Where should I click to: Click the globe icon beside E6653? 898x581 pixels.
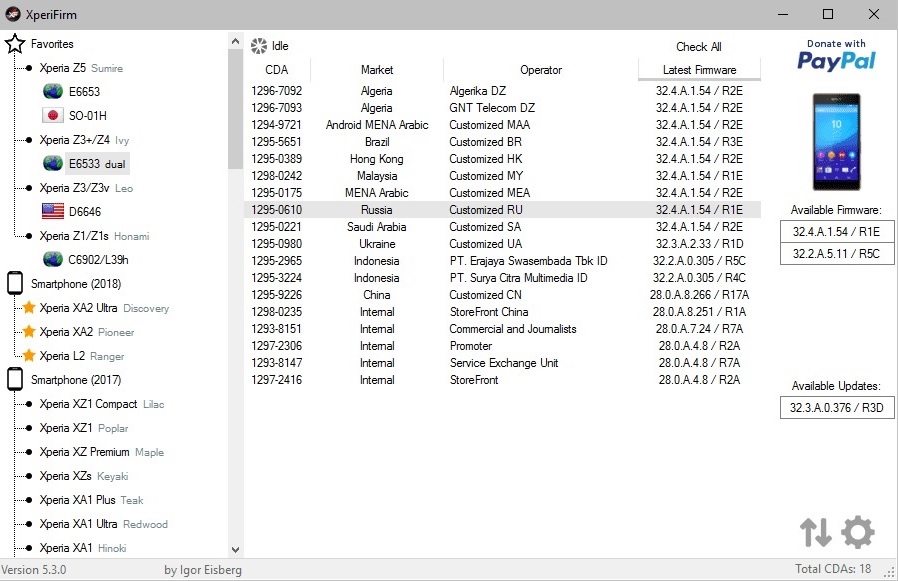[53, 91]
